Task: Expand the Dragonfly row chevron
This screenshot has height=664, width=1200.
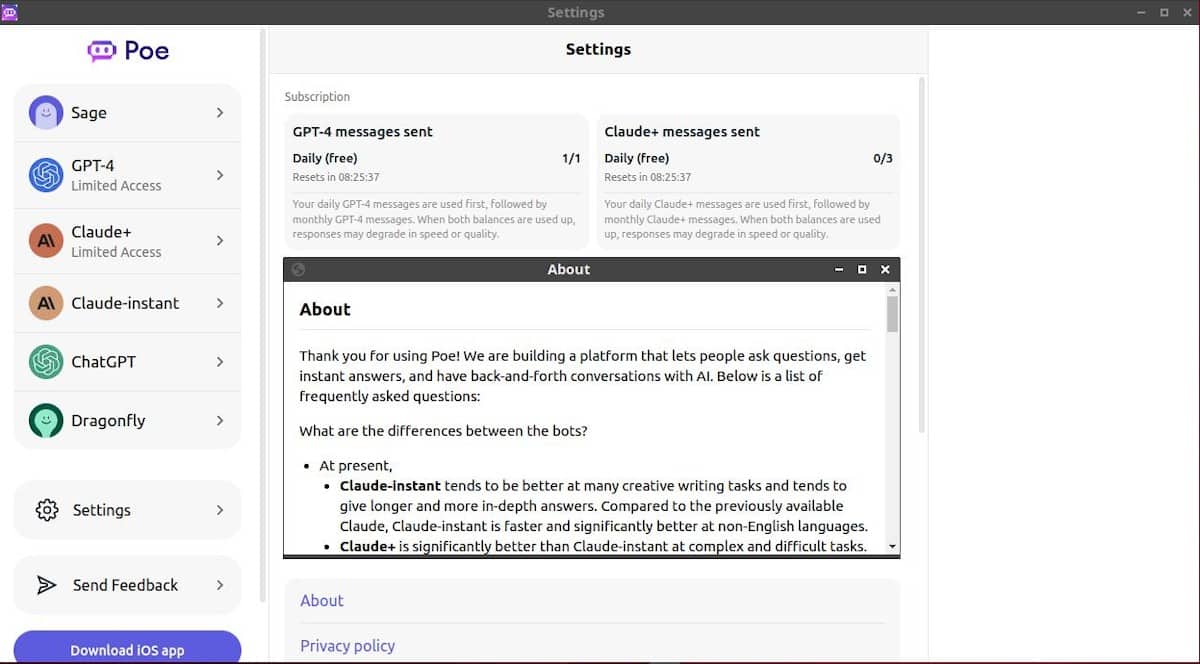Action: tap(220, 421)
